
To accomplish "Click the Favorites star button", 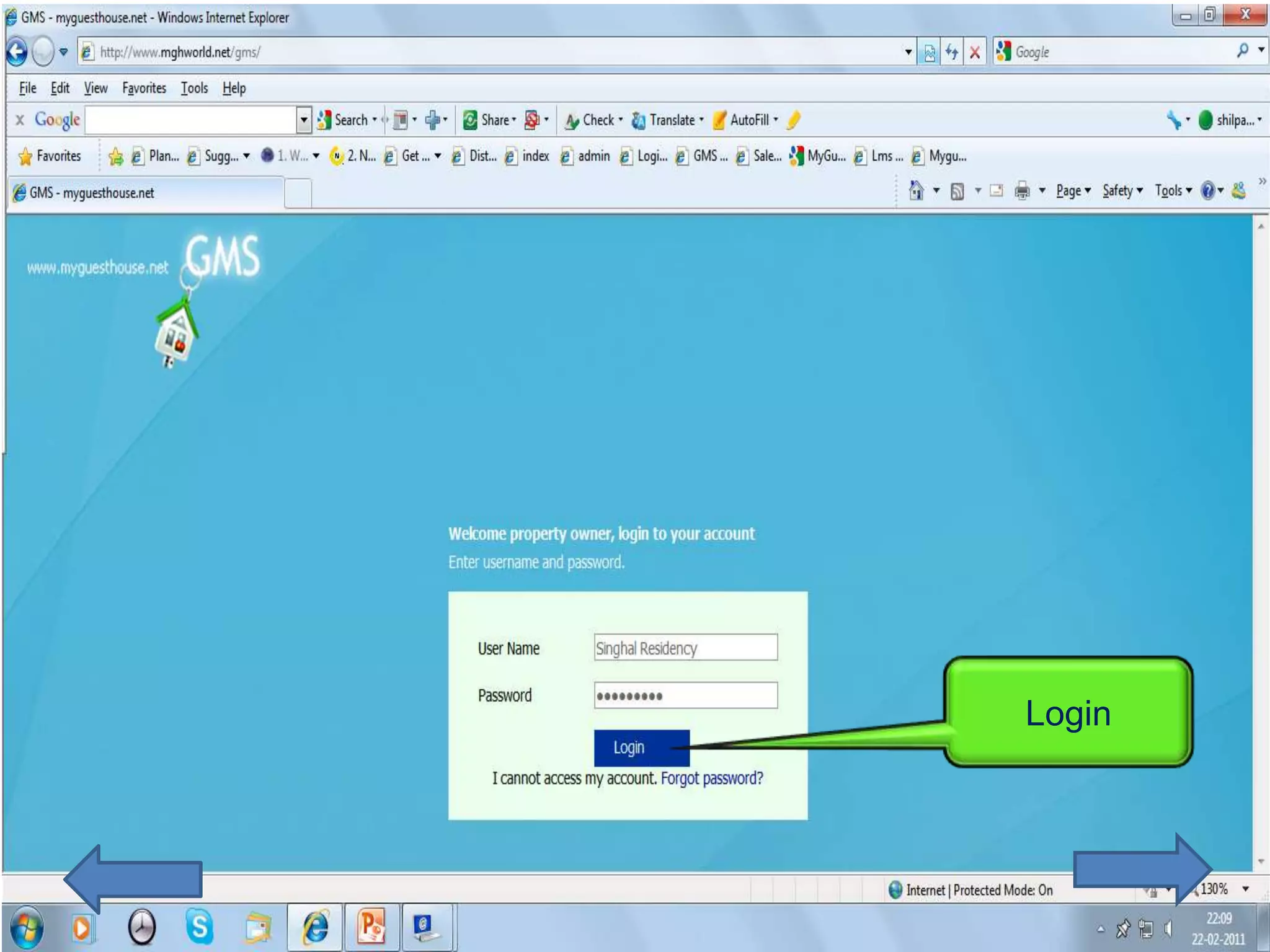I will (50, 156).
